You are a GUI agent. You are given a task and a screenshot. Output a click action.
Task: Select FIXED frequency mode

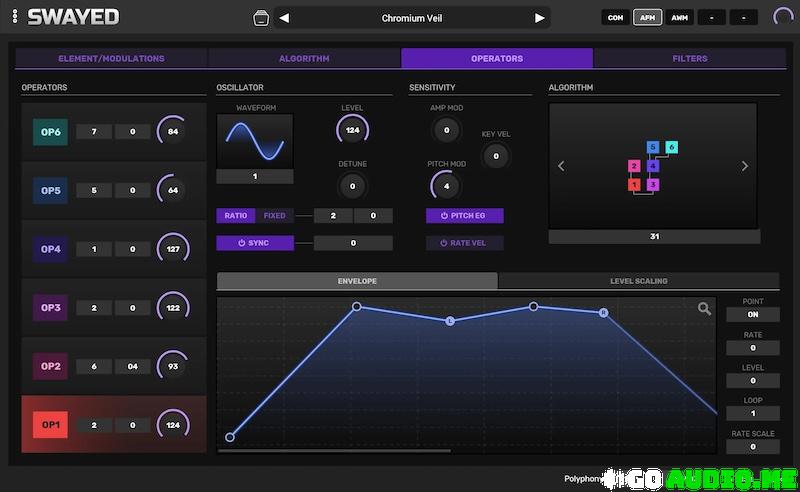275,216
